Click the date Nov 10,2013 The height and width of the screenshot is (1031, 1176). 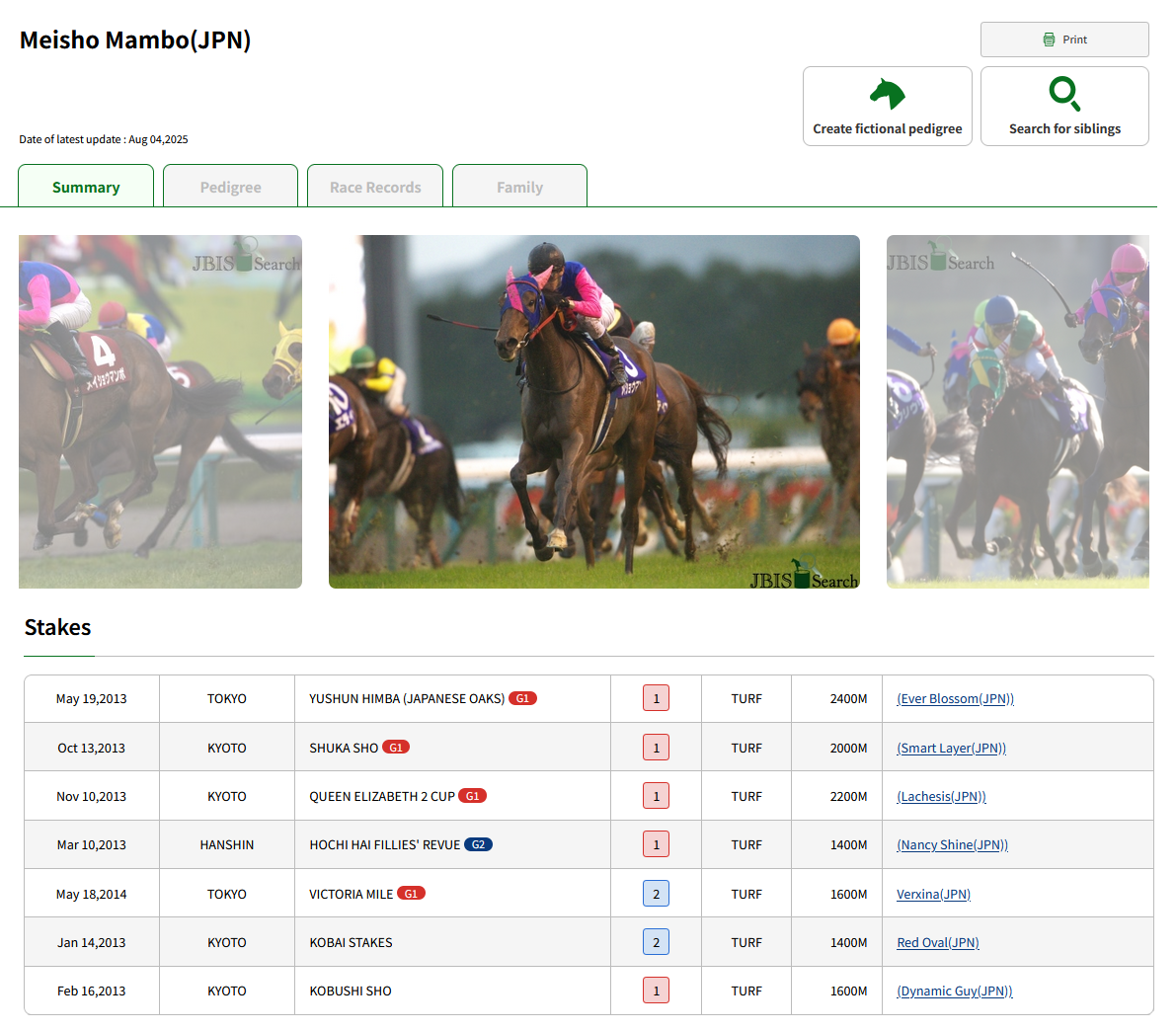click(92, 797)
